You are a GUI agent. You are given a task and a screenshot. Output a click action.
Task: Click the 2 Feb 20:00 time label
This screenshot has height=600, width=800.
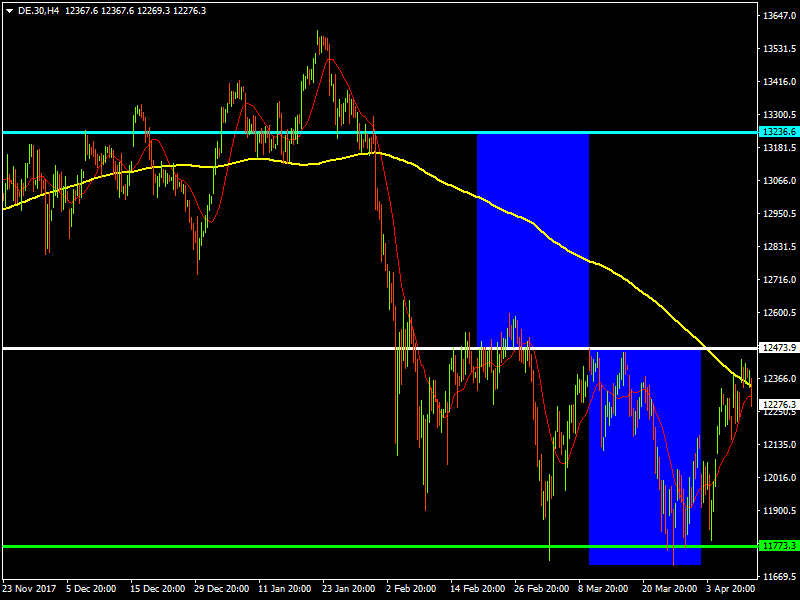click(412, 589)
